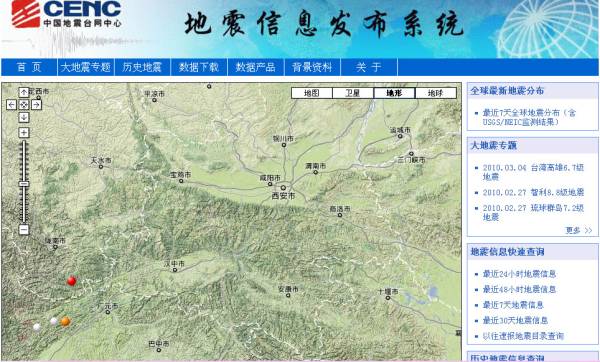This screenshot has width=600, height=362.
Task: Go to the 大地震专题 menu item
Action: coord(86,67)
